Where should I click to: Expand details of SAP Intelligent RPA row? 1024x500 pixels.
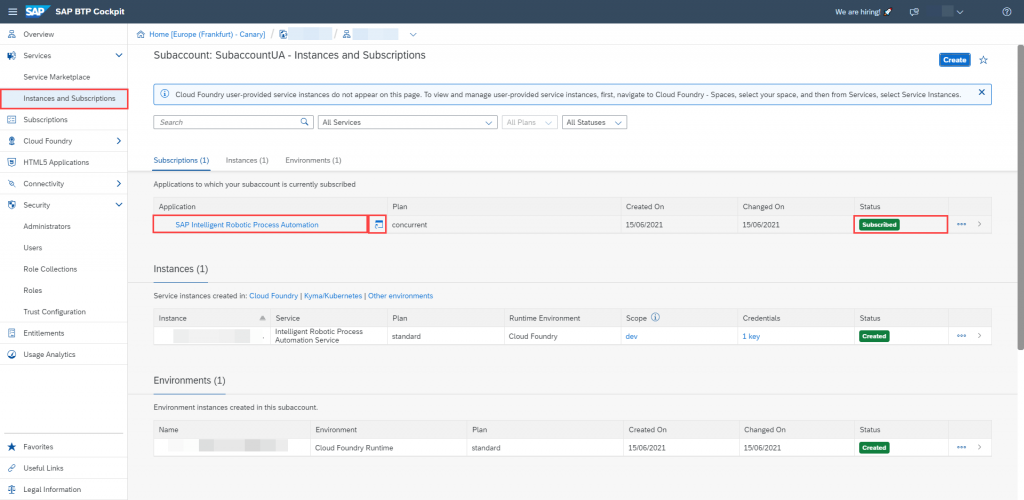979,225
